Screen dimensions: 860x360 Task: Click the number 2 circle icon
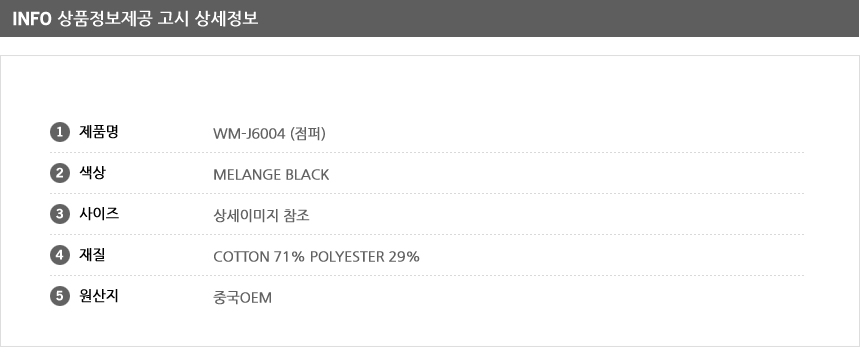[60, 173]
